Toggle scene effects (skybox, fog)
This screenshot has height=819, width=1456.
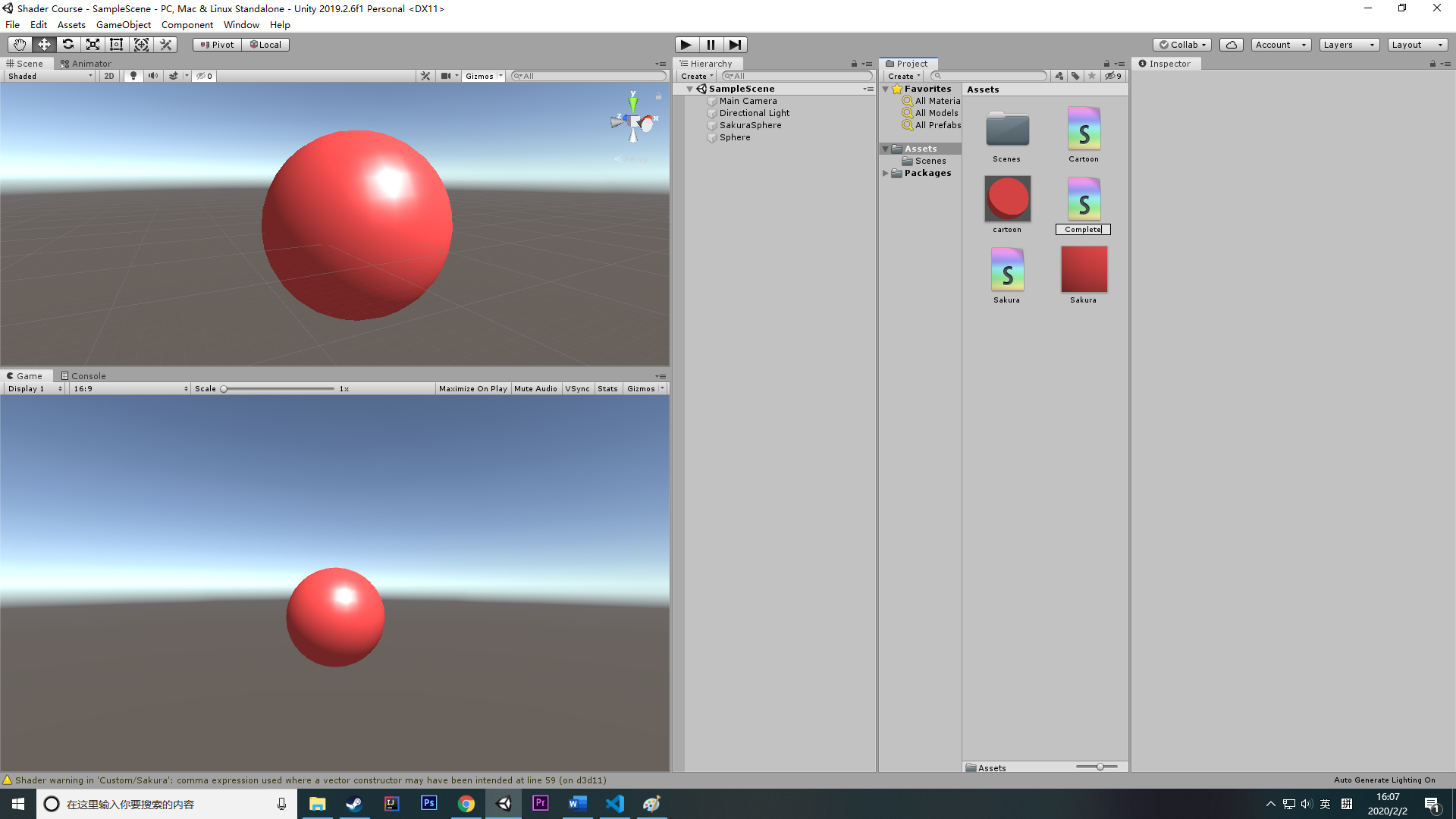[174, 76]
